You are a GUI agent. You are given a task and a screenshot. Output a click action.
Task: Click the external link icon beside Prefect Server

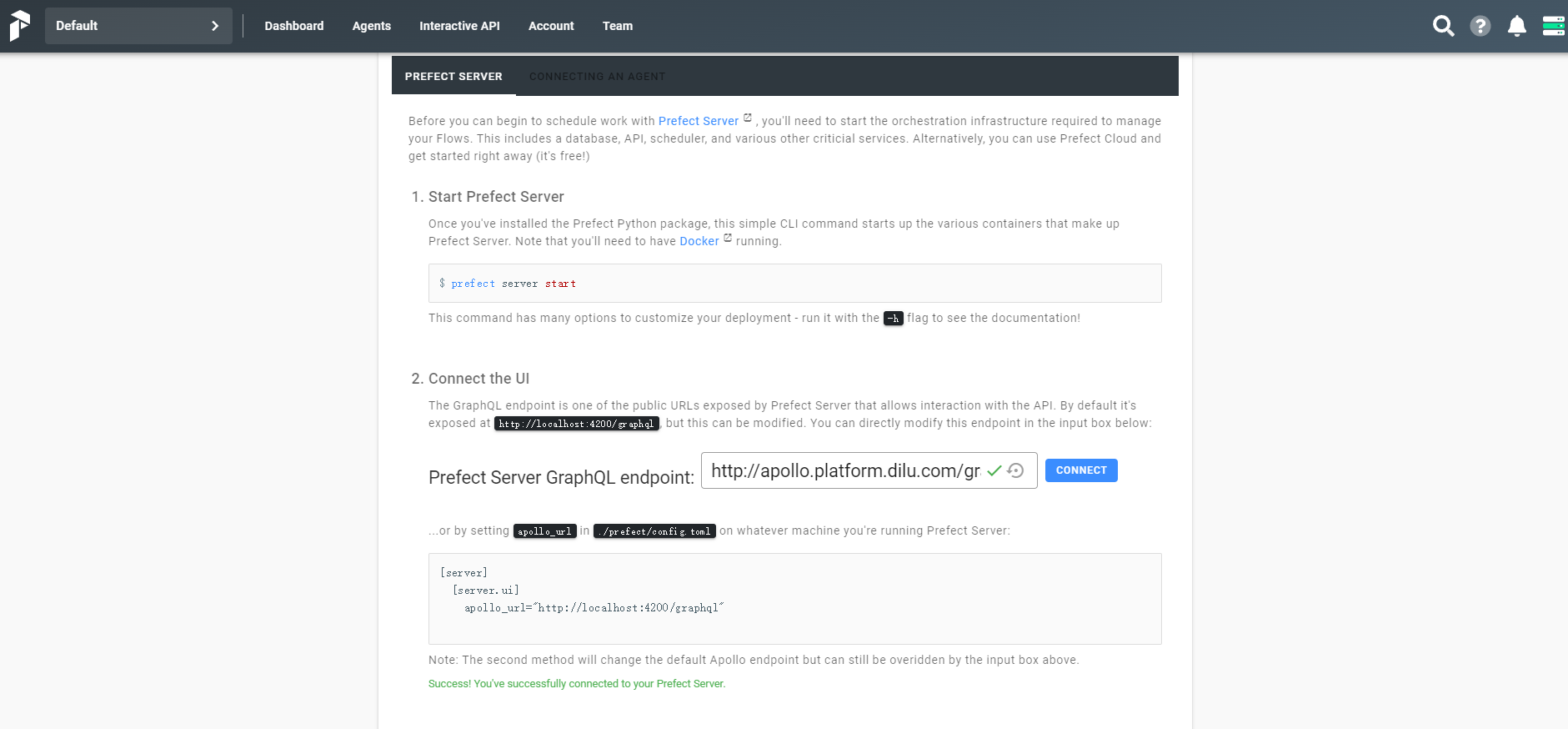point(748,118)
